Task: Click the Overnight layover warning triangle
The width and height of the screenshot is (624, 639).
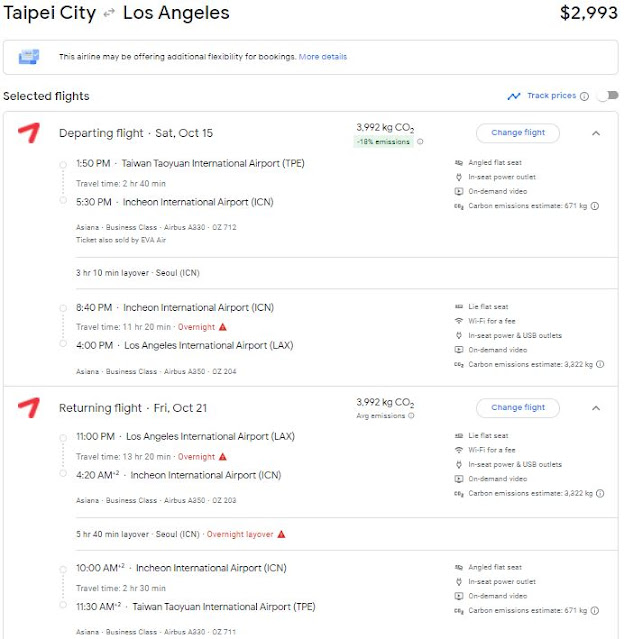Action: pyautogui.click(x=282, y=534)
